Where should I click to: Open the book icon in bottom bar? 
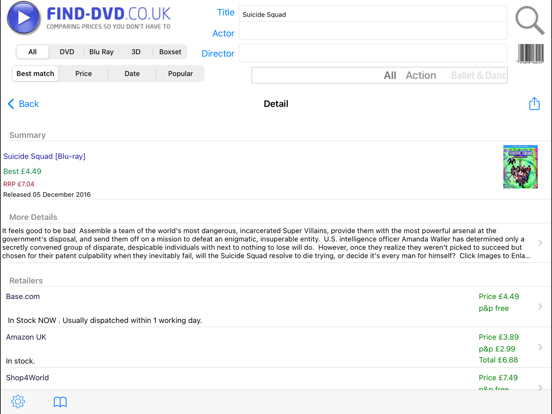click(x=60, y=402)
